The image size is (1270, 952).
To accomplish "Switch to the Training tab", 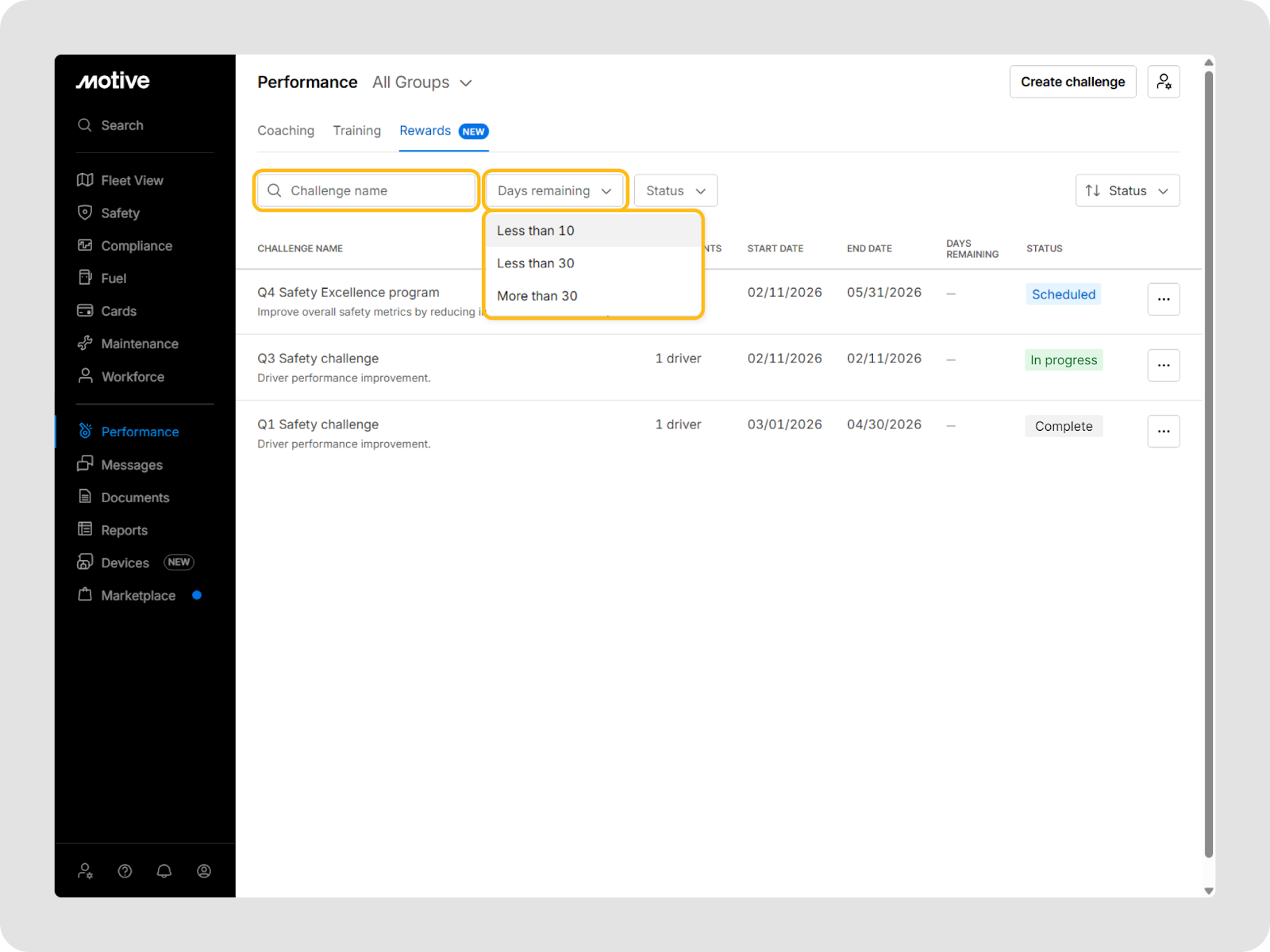I will pyautogui.click(x=356, y=131).
